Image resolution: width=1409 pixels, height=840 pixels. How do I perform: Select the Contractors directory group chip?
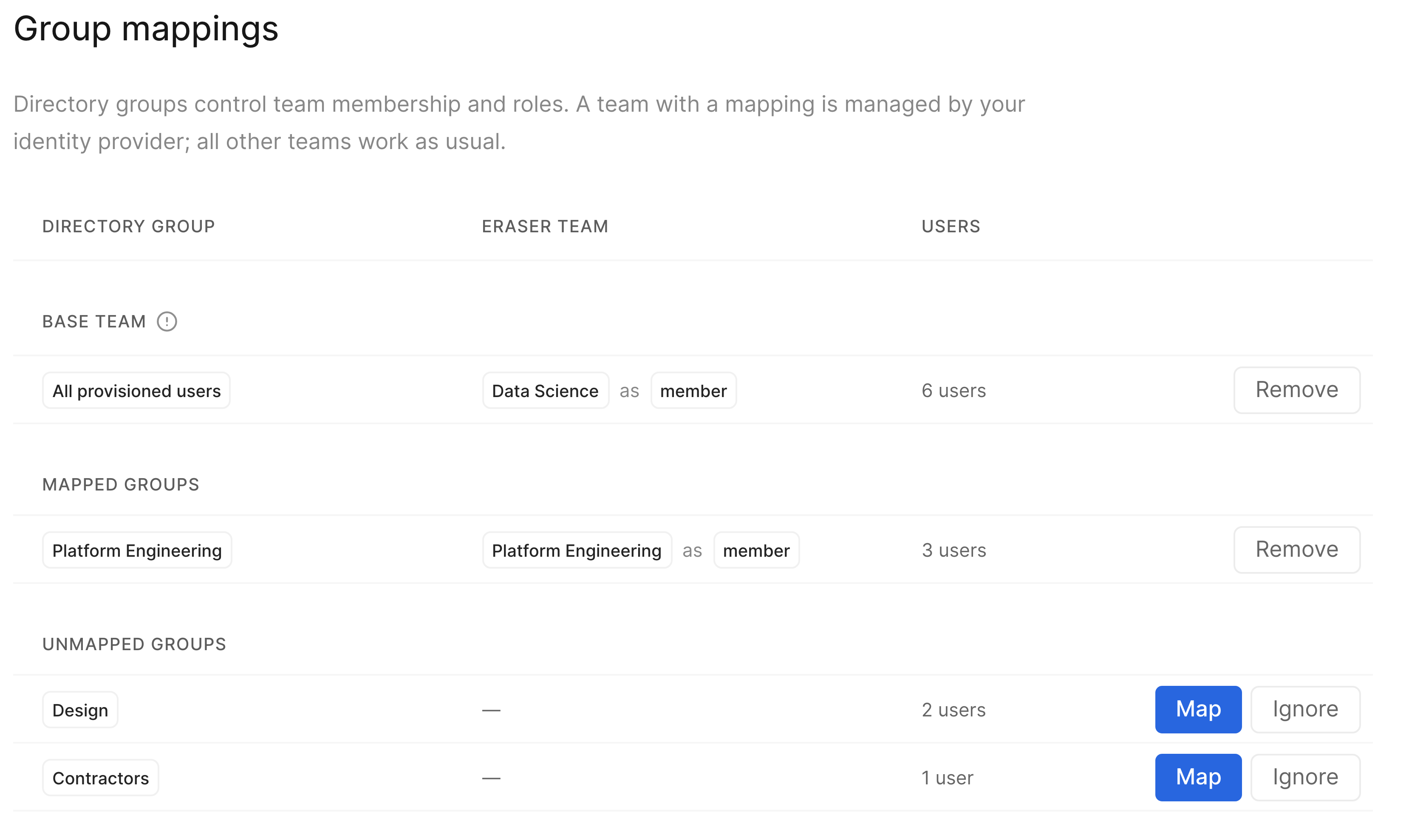[101, 778]
